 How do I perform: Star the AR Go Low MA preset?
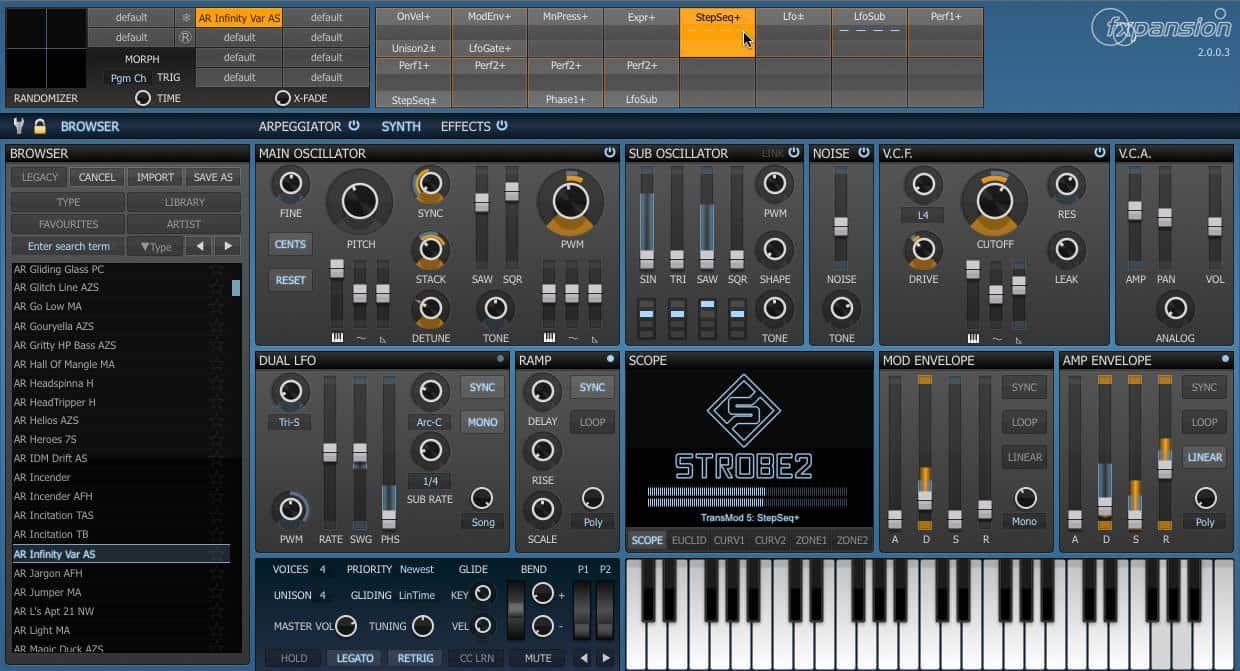215,307
